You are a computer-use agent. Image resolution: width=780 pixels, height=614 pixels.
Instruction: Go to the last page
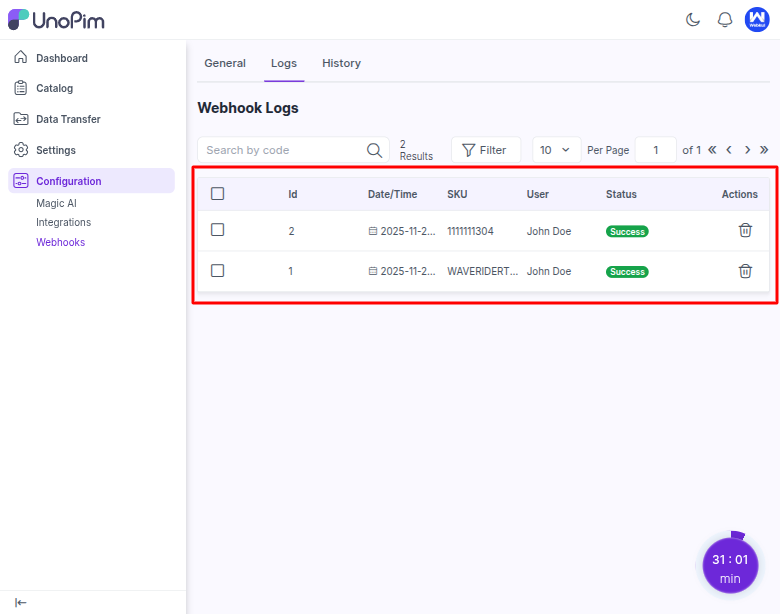click(x=764, y=150)
